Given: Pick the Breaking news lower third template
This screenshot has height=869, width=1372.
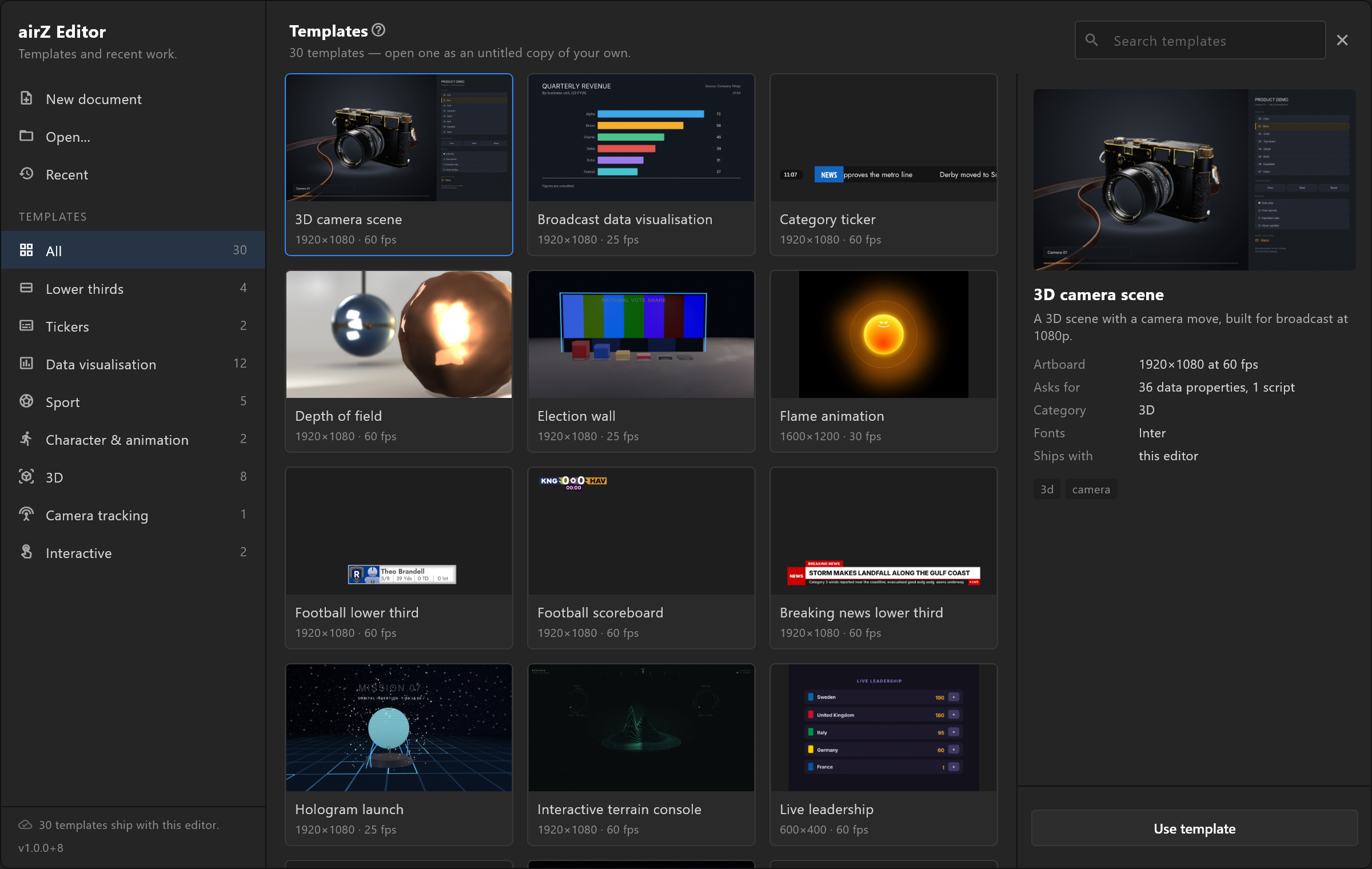Looking at the screenshot, I should coord(884,558).
